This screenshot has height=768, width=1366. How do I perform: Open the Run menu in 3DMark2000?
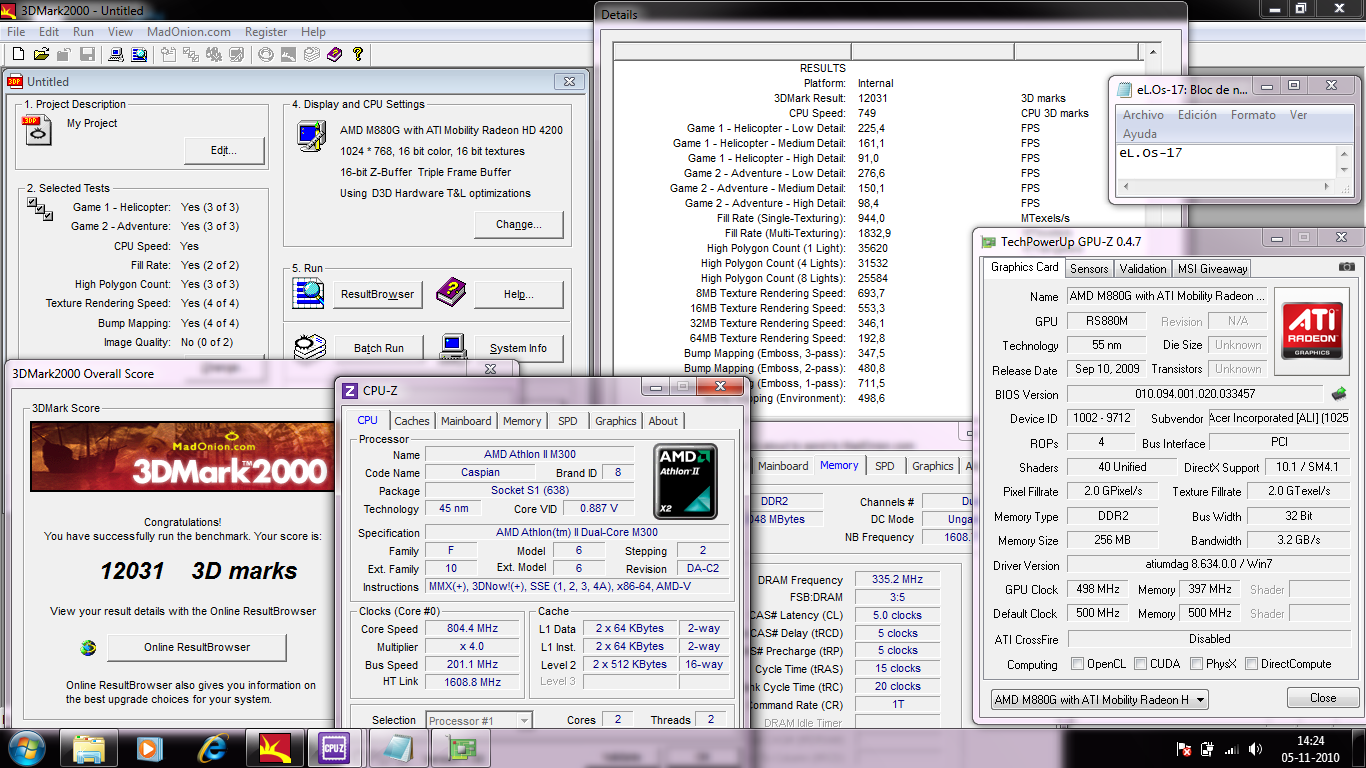click(x=83, y=32)
